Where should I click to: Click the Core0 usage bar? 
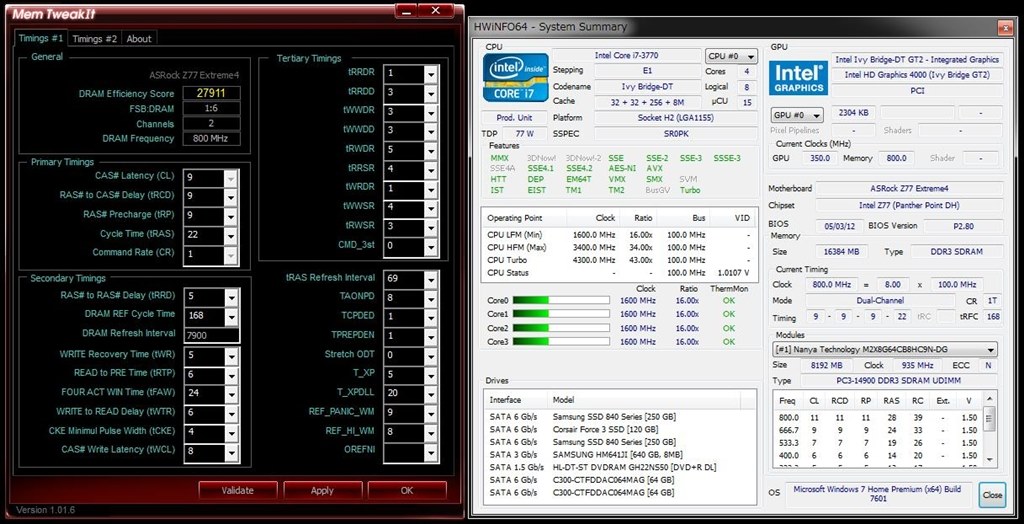click(562, 300)
